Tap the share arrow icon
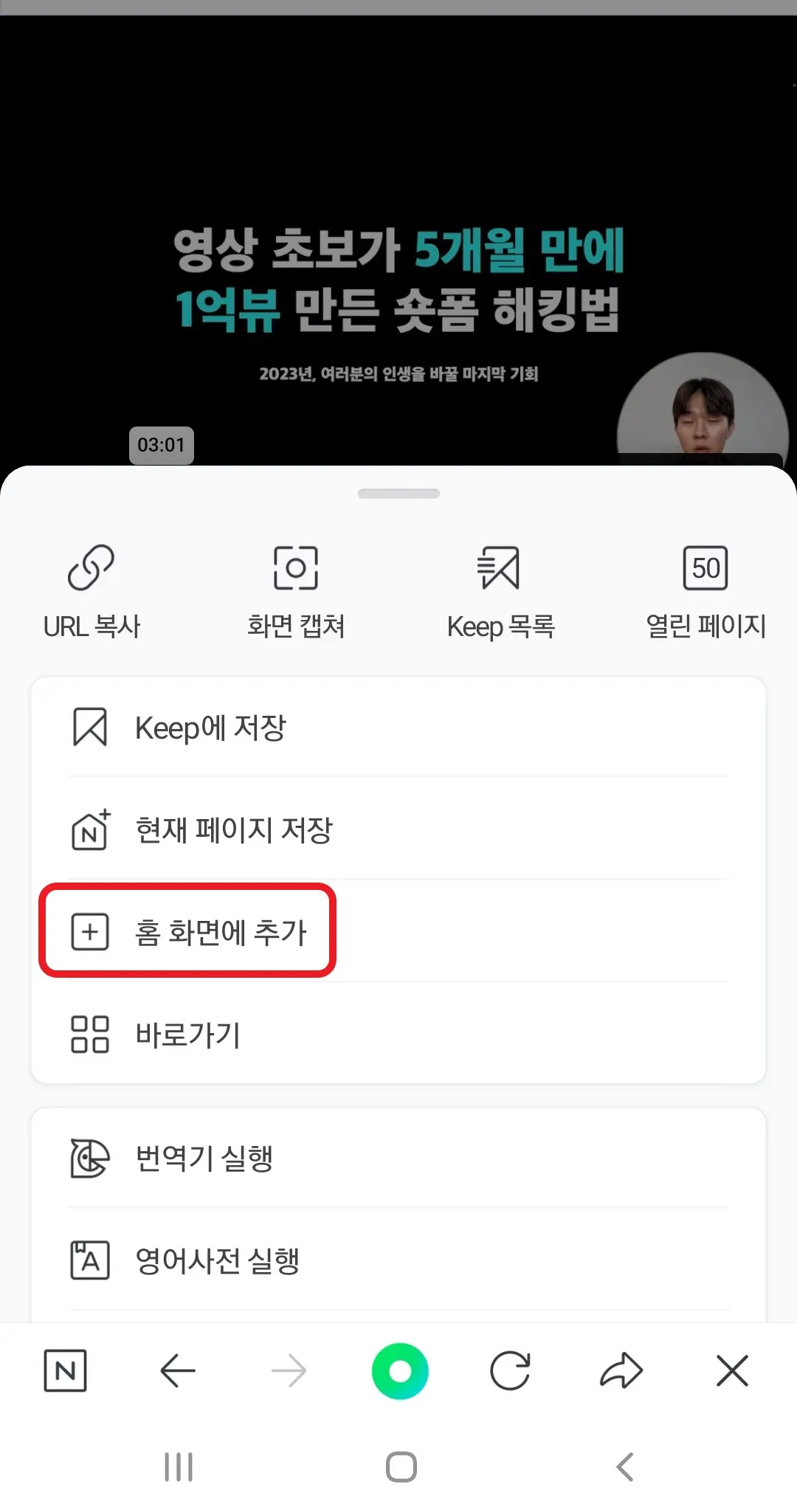The width and height of the screenshot is (797, 1512). click(x=621, y=1371)
